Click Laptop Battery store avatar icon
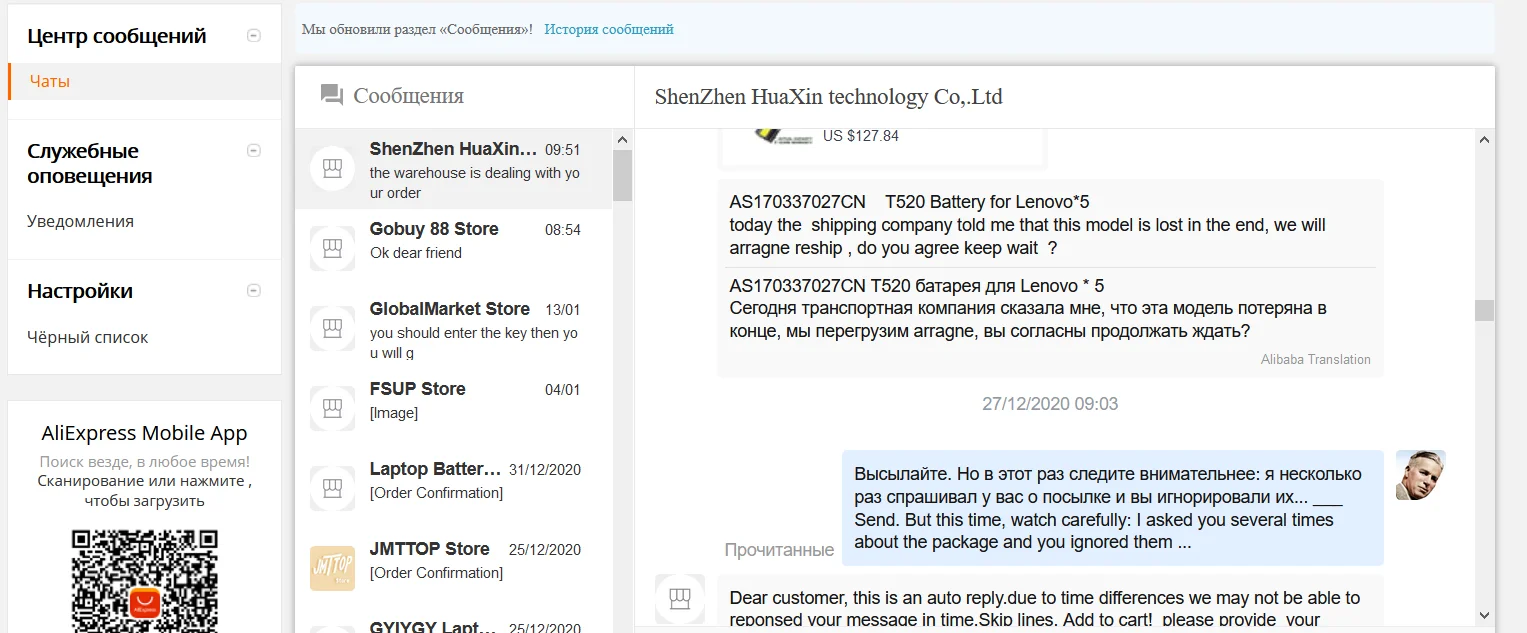 pos(333,488)
